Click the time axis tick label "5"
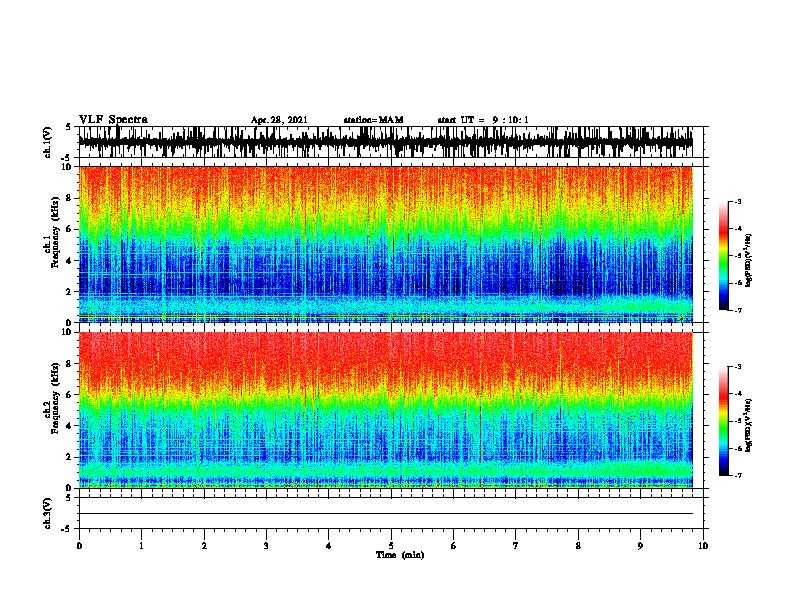The image size is (792, 612). [x=391, y=546]
